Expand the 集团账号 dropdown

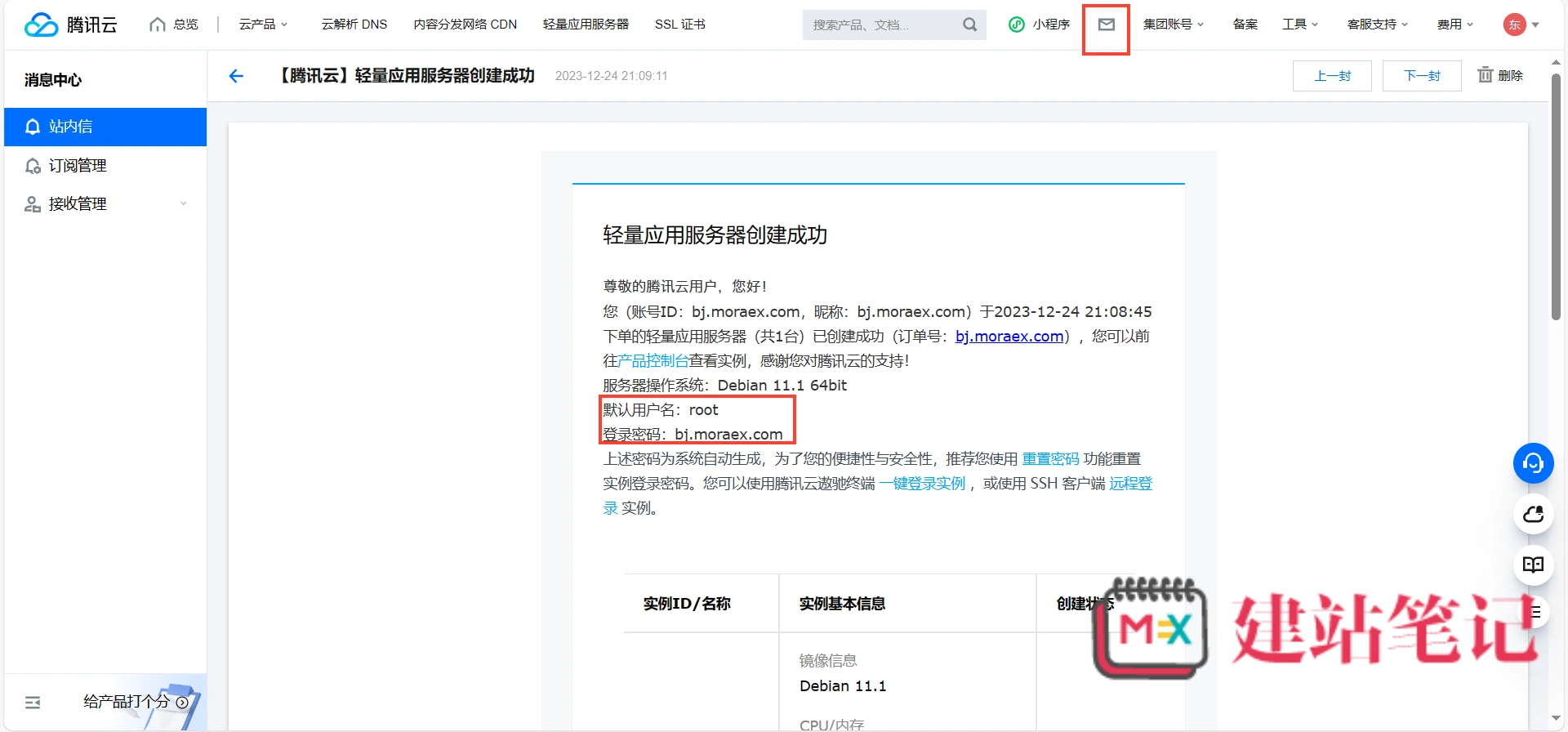coord(1174,25)
